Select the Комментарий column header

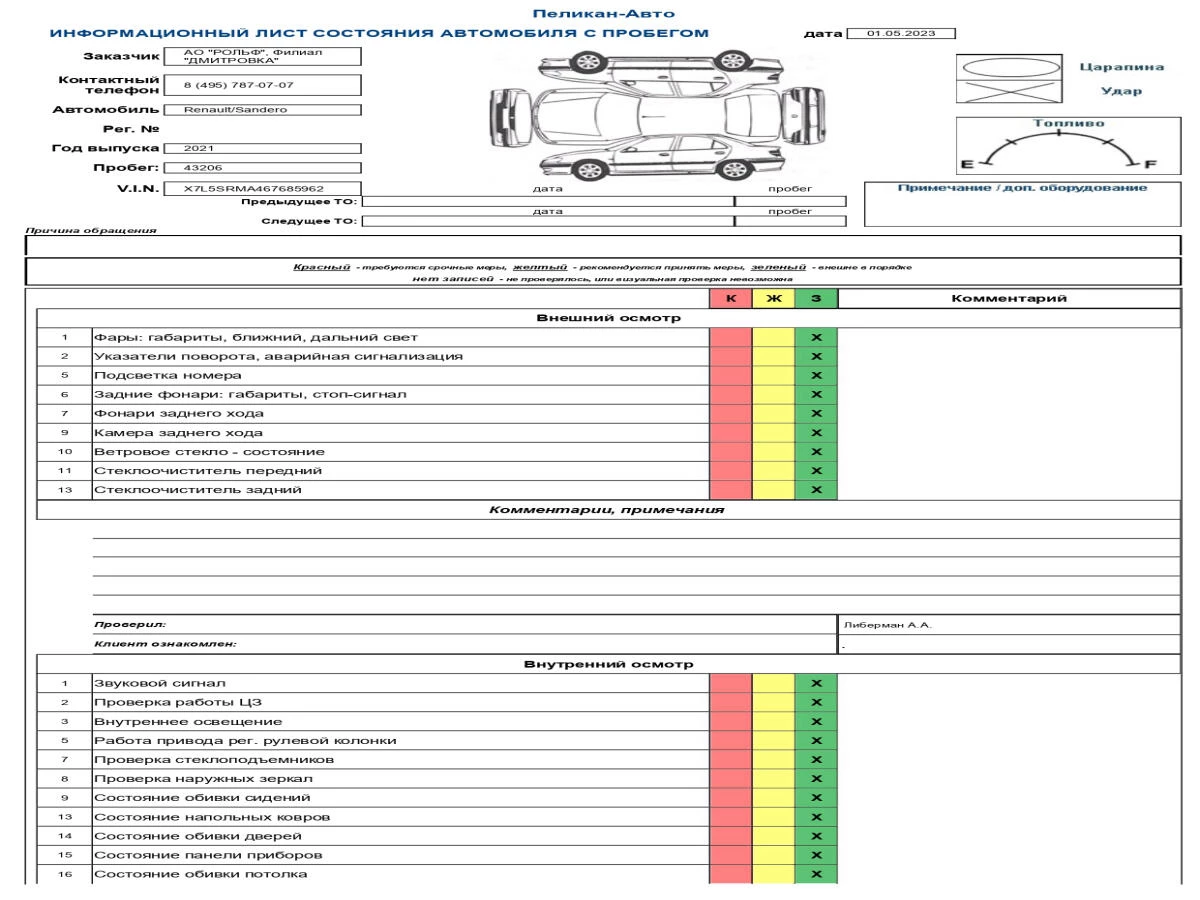pos(1008,298)
